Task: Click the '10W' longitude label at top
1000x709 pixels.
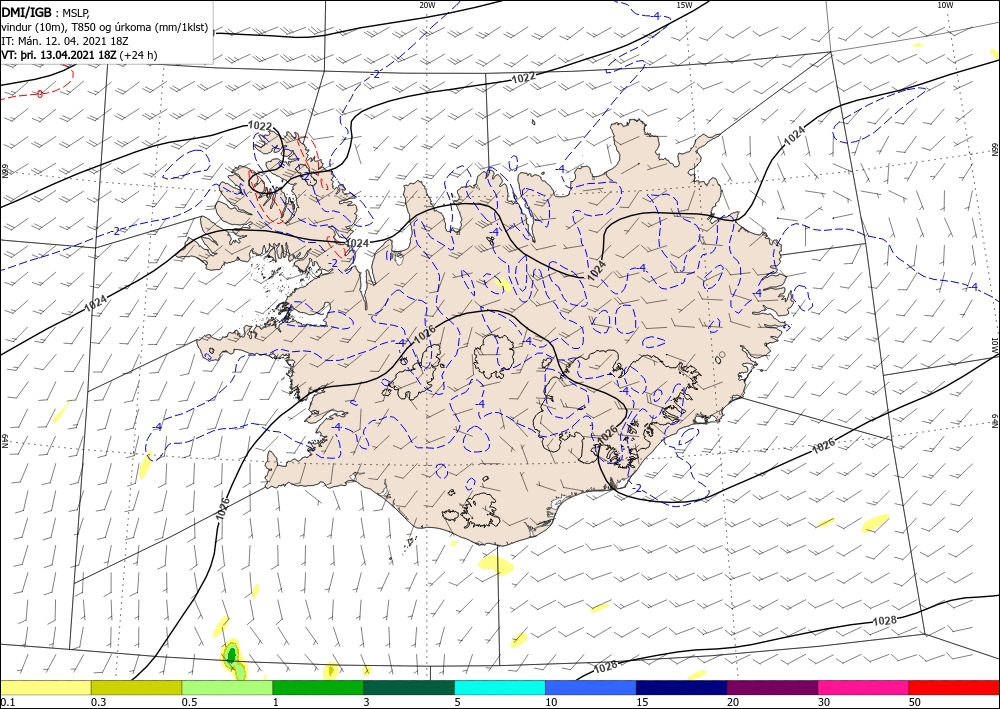Action: (945, 5)
